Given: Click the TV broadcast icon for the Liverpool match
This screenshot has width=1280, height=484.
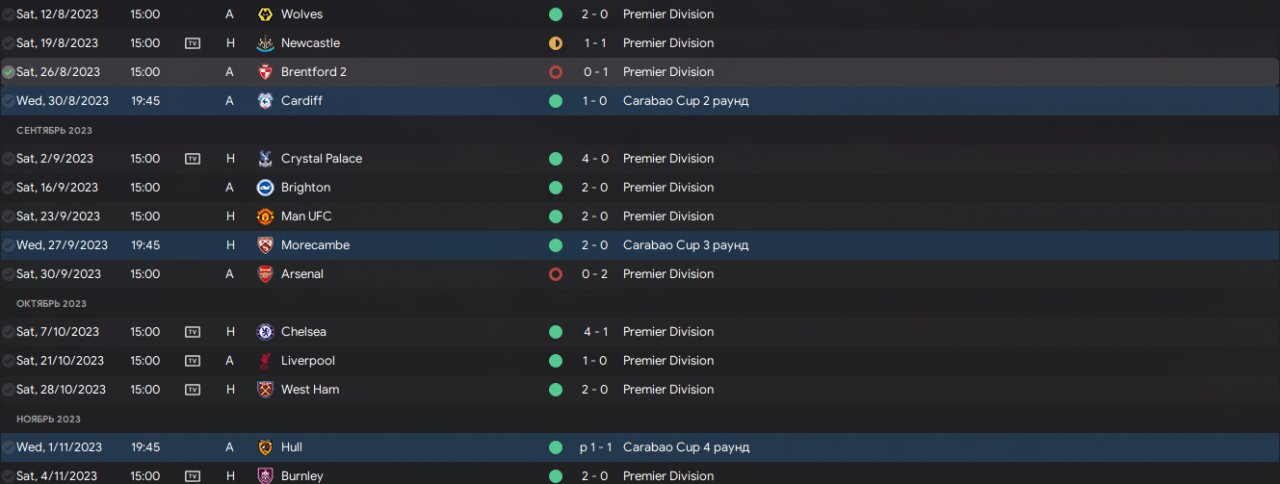Looking at the screenshot, I should click(x=193, y=361).
